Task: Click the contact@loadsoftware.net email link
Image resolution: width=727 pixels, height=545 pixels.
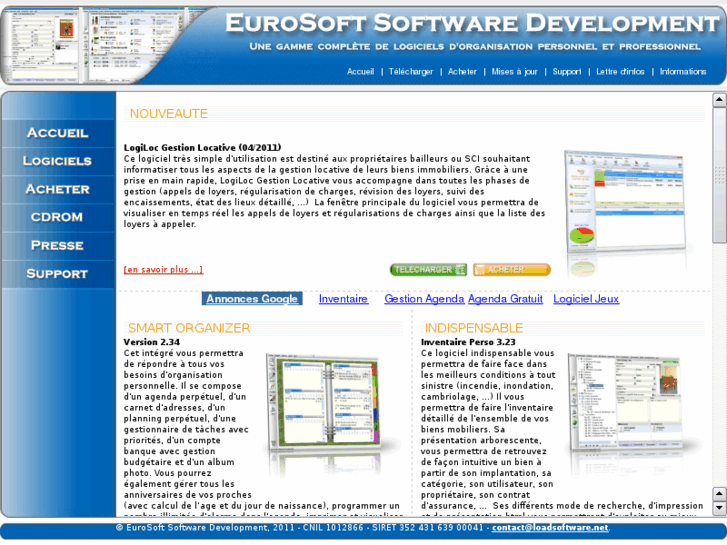Action: coord(550,527)
